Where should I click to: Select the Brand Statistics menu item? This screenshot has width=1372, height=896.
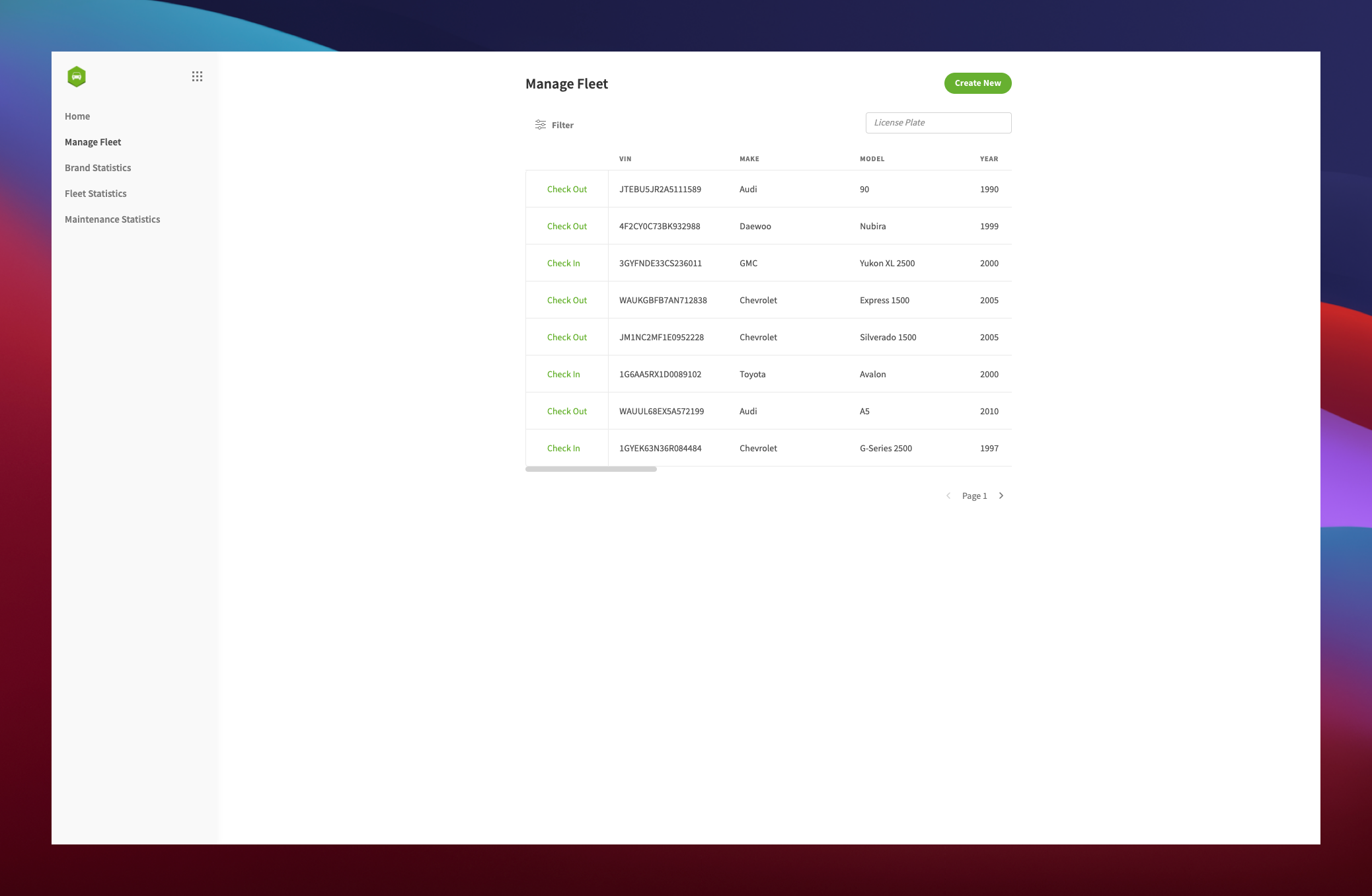(x=97, y=167)
